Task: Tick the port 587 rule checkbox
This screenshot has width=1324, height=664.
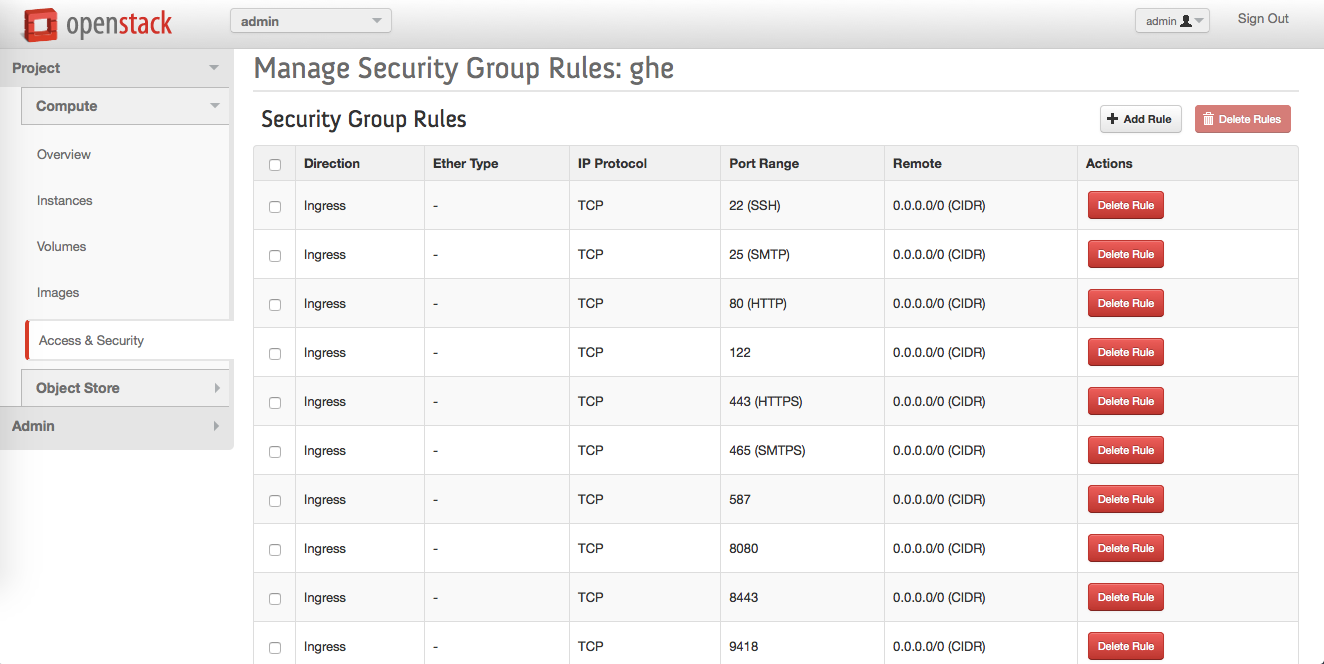Action: (275, 501)
